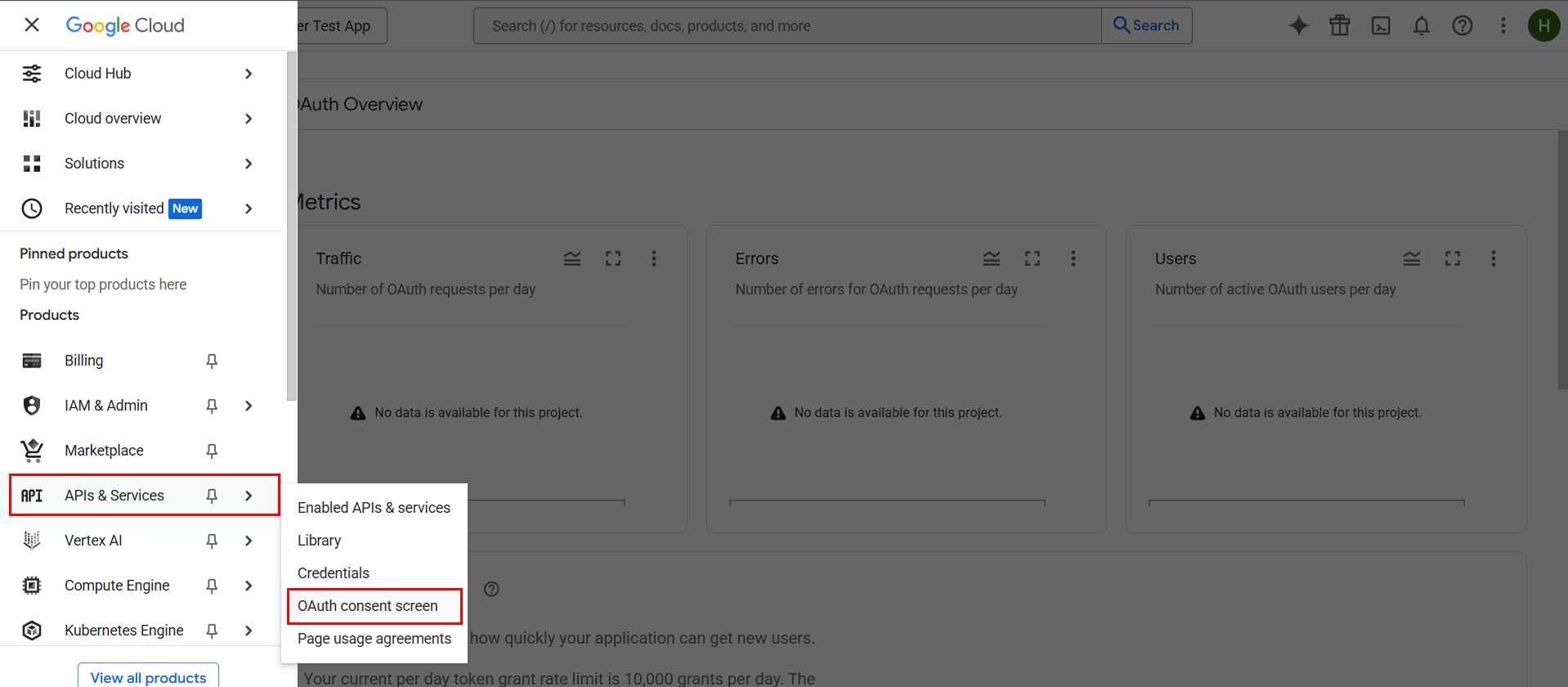Expand APIs & Services submenu arrow
This screenshot has width=1568, height=687.
click(x=249, y=496)
